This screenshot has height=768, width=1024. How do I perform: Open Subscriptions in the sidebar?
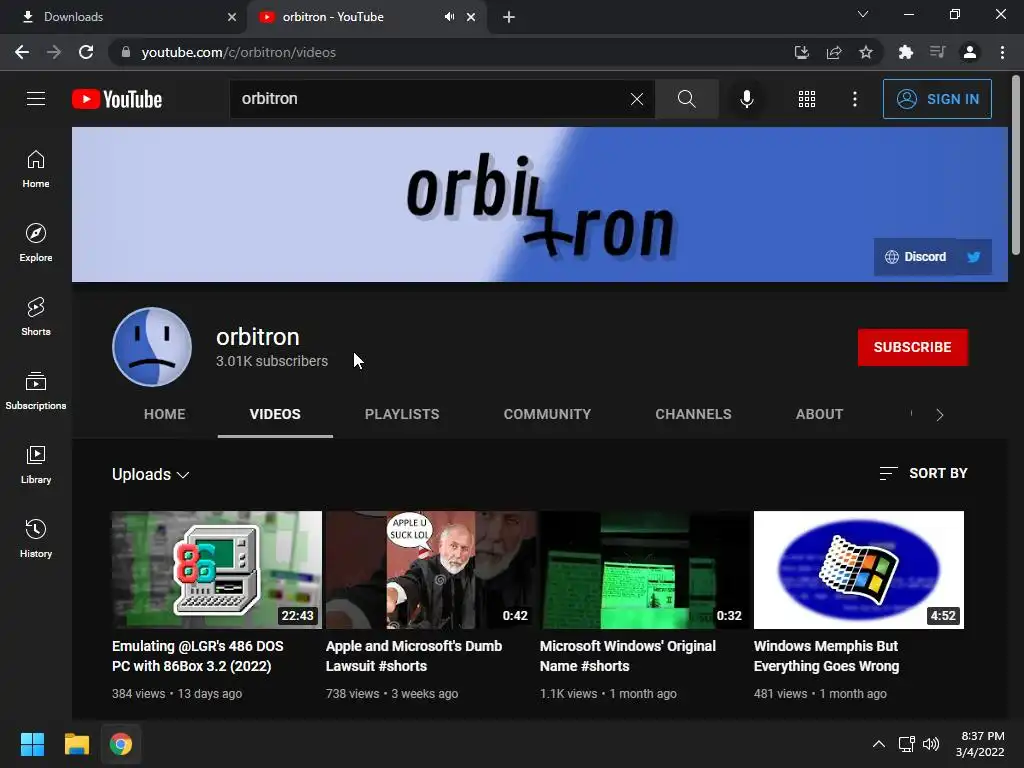pyautogui.click(x=36, y=391)
